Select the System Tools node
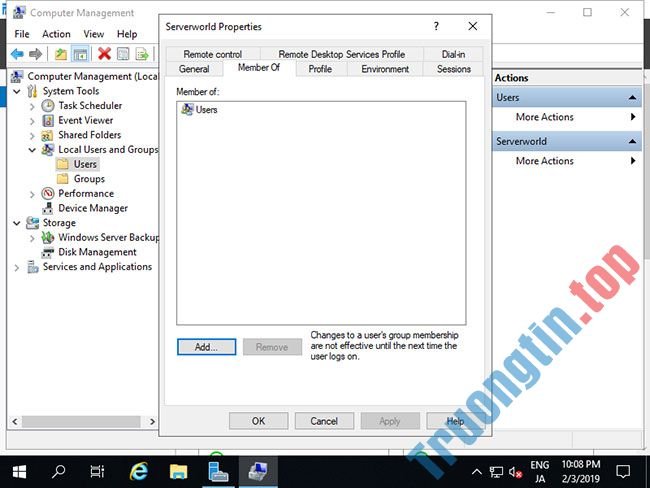650x488 pixels. (x=71, y=91)
